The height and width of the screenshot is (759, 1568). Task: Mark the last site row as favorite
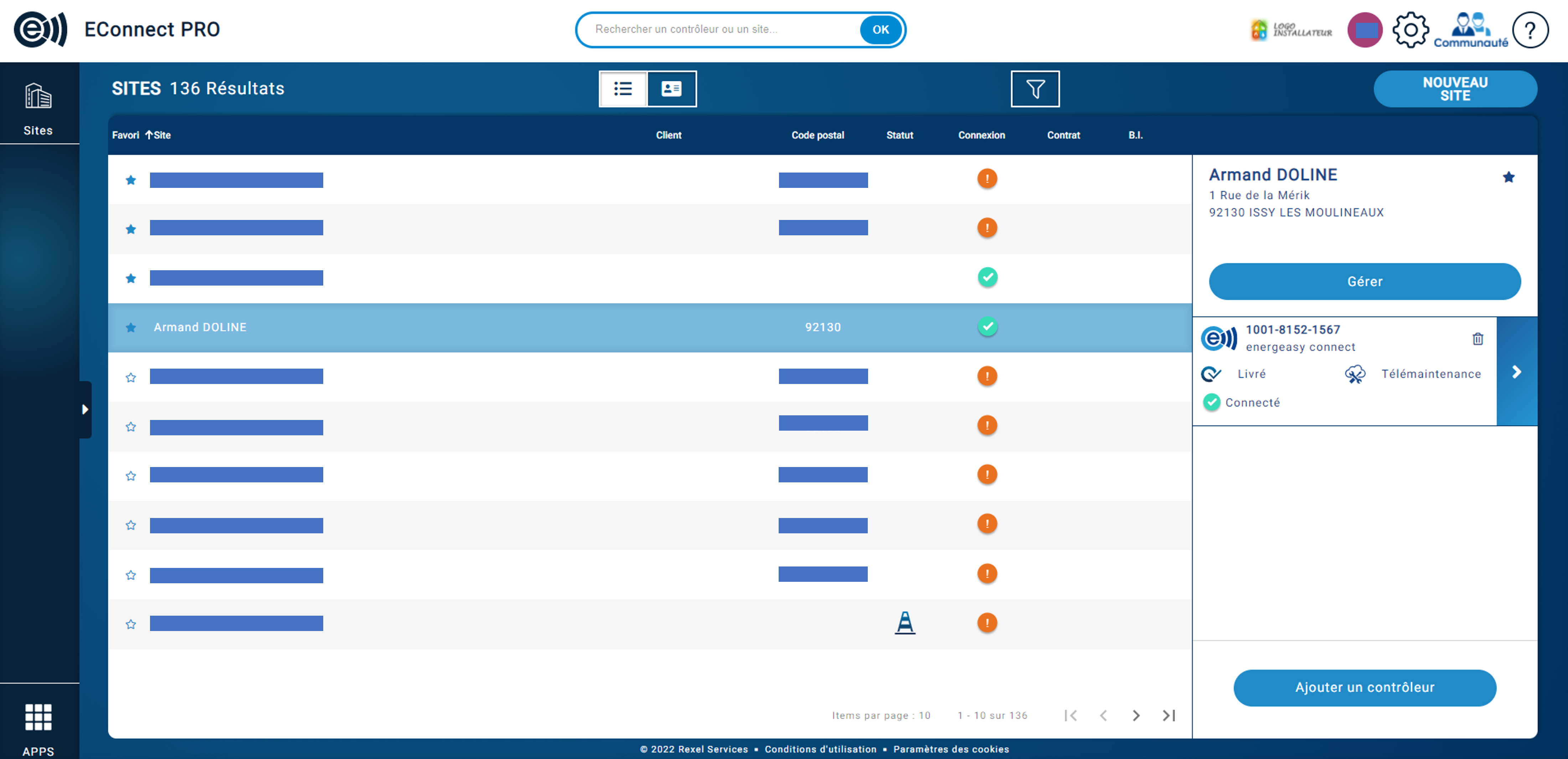tap(131, 623)
